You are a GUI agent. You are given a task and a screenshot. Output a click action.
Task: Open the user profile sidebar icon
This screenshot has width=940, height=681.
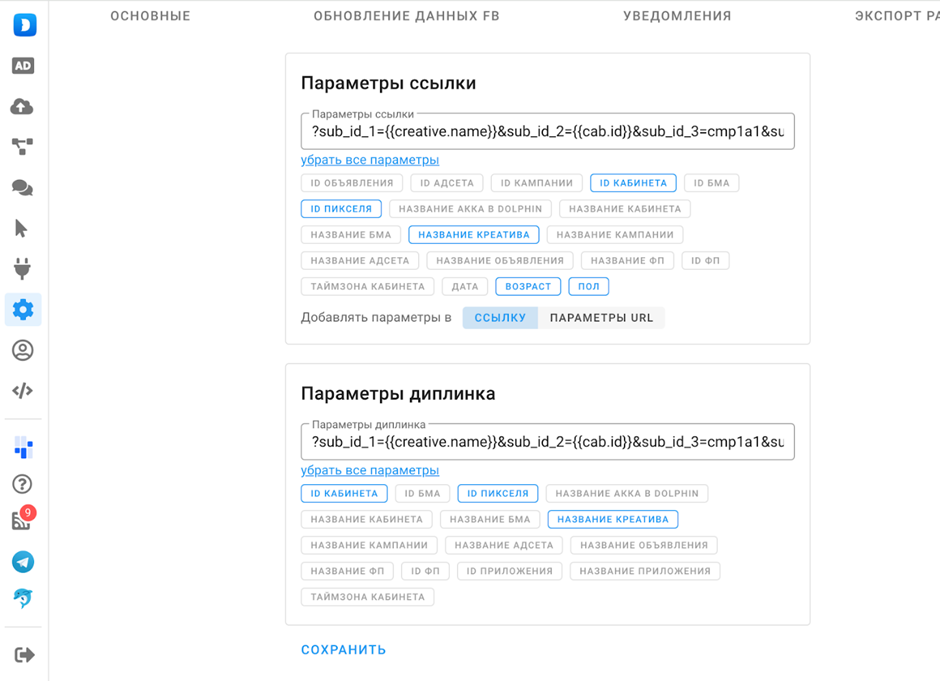tap(23, 350)
